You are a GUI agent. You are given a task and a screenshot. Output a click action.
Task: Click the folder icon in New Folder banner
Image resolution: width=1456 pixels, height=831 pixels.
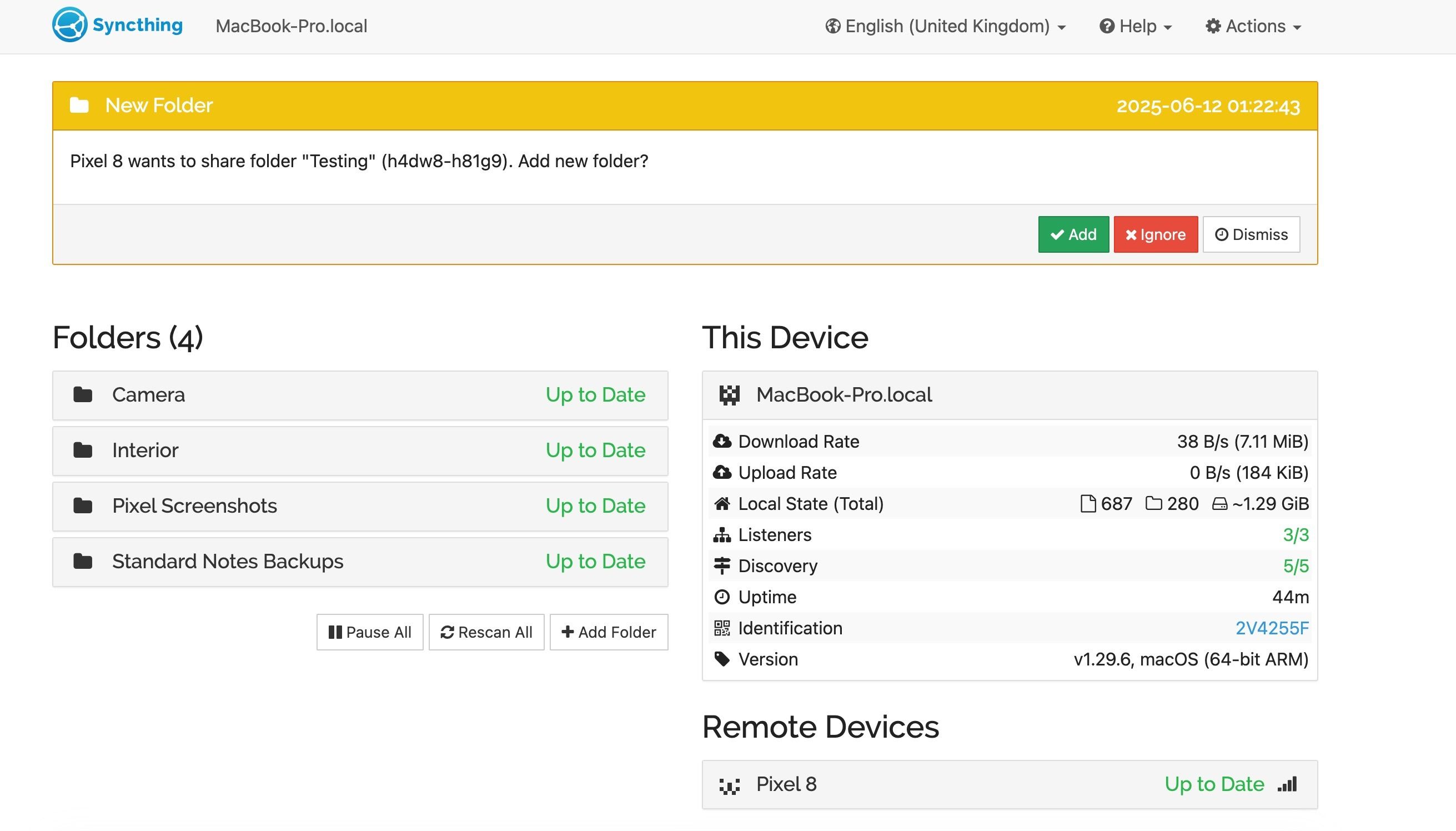[x=79, y=105]
